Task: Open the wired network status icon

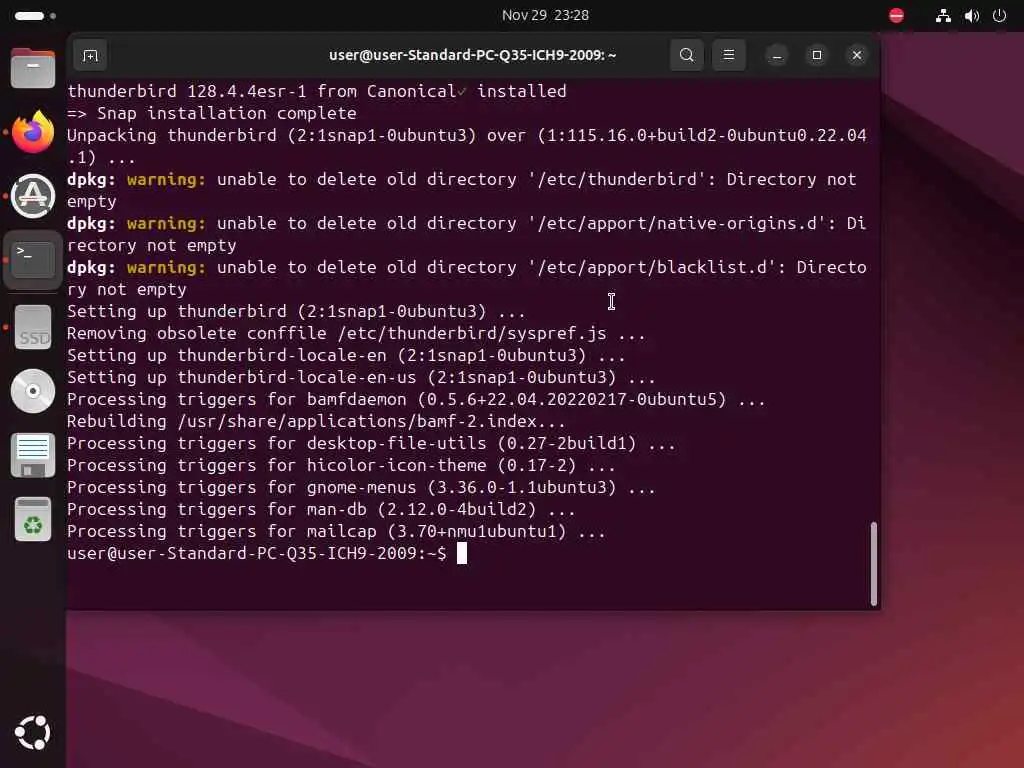Action: click(943, 16)
